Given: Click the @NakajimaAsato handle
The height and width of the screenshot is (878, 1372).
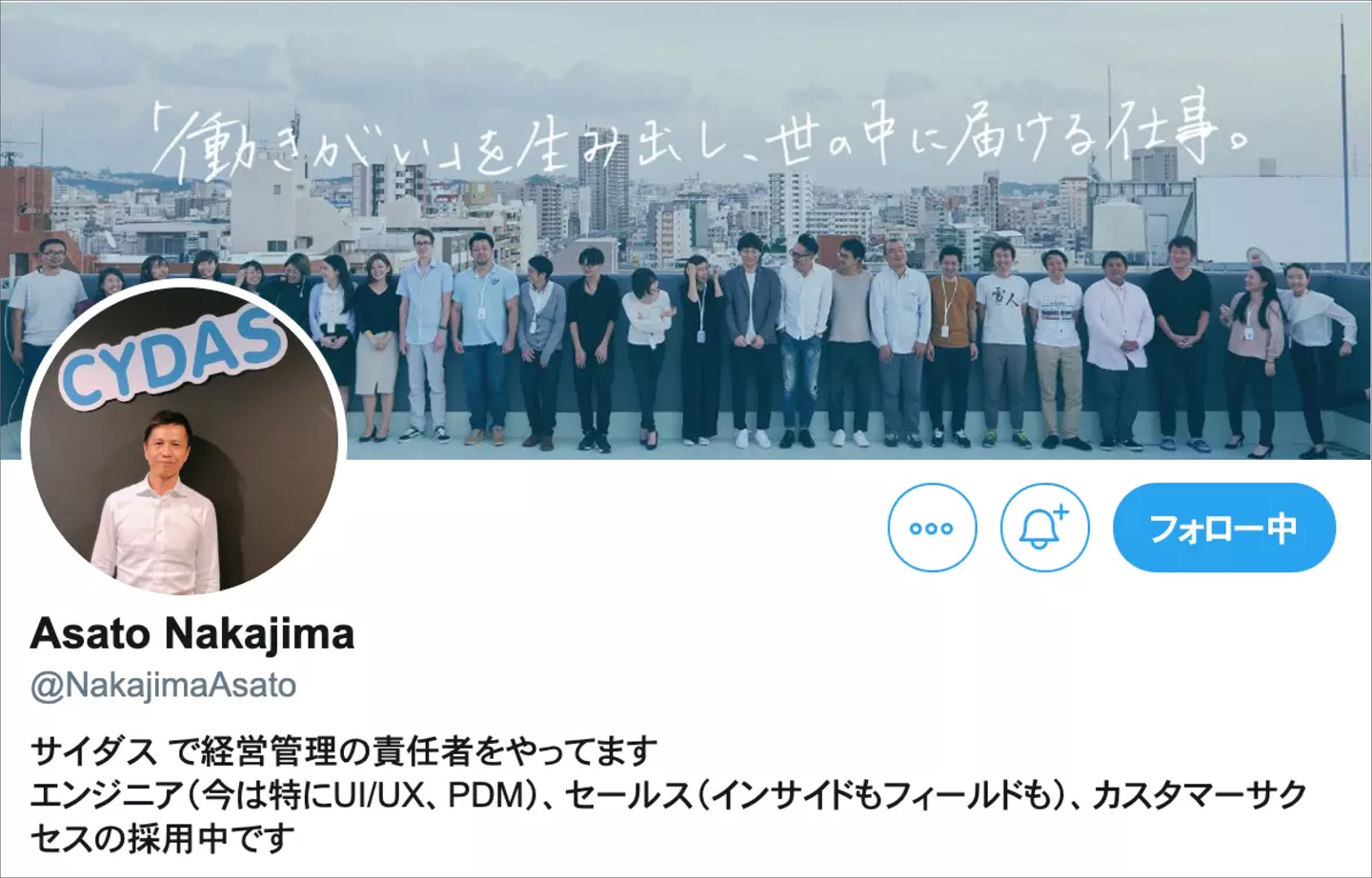Looking at the screenshot, I should pyautogui.click(x=164, y=686).
